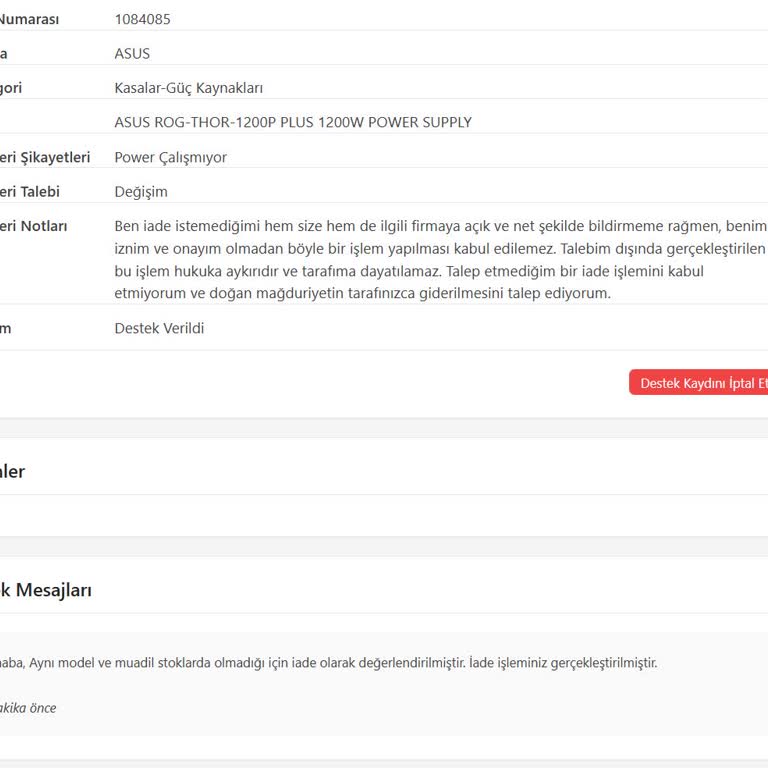Image resolution: width=768 pixels, height=768 pixels.
Task: Click the category value Kasalar-Güç Kaynakları
Action: click(189, 88)
